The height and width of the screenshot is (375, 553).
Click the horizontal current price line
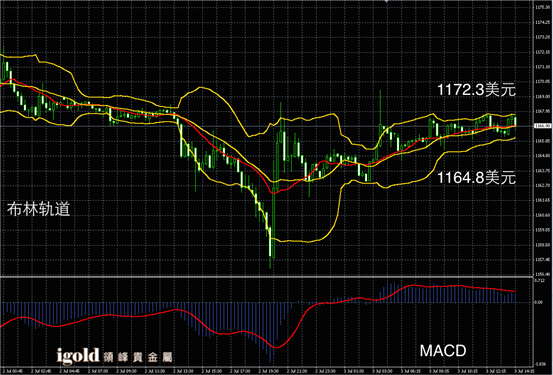coord(266,126)
